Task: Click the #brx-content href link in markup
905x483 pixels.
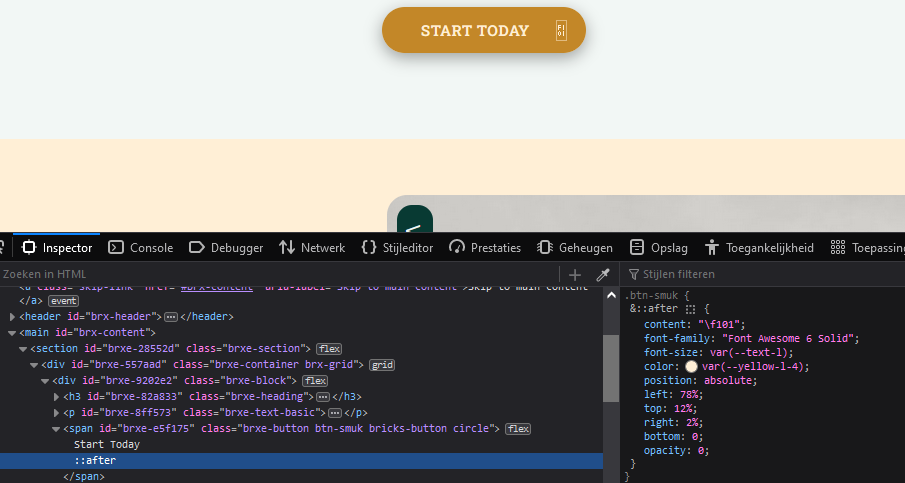Action: click(216, 287)
